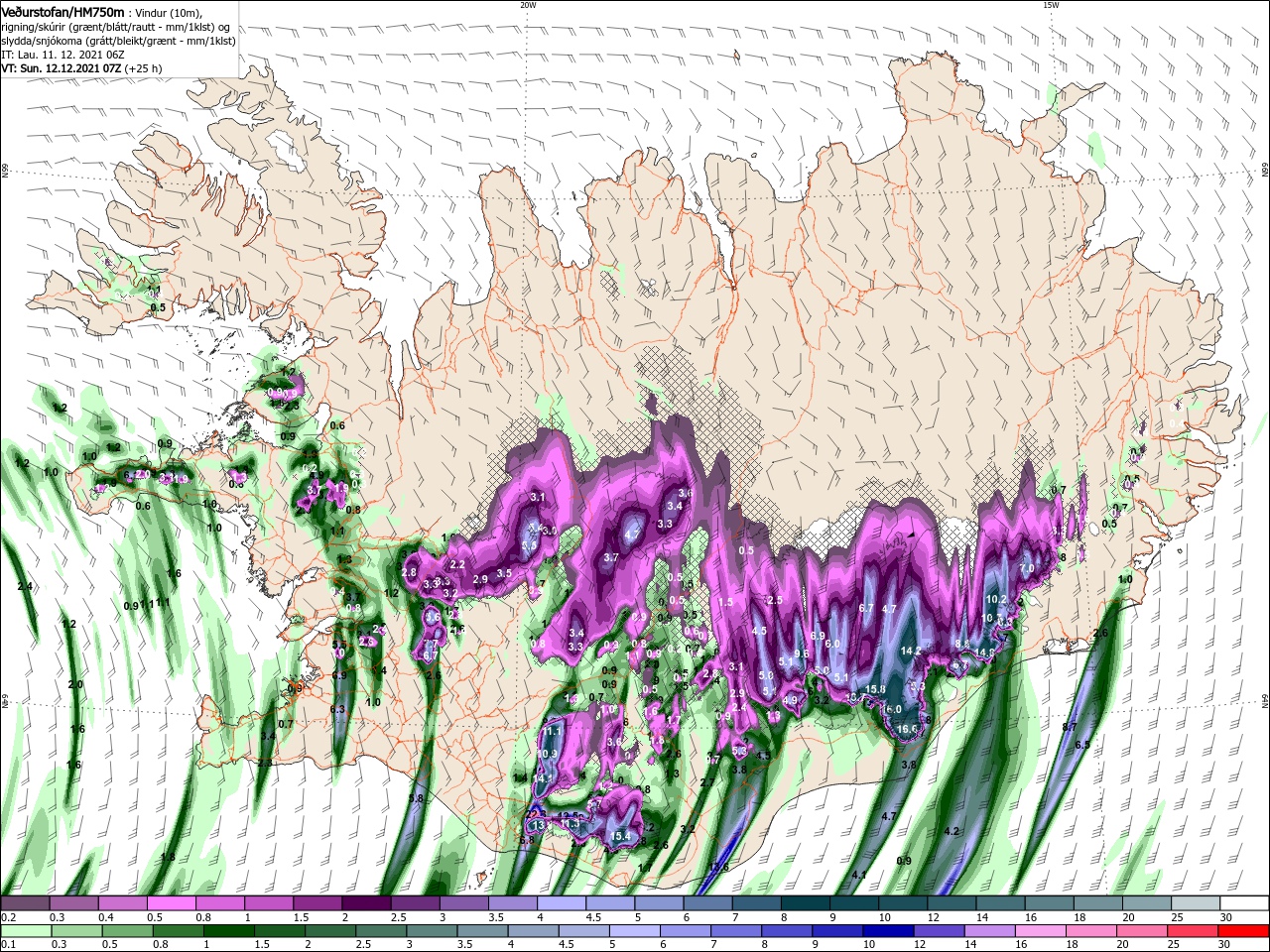1270x952 pixels.
Task: Click the 15.8 precipitation value on map
Action: pos(875,689)
